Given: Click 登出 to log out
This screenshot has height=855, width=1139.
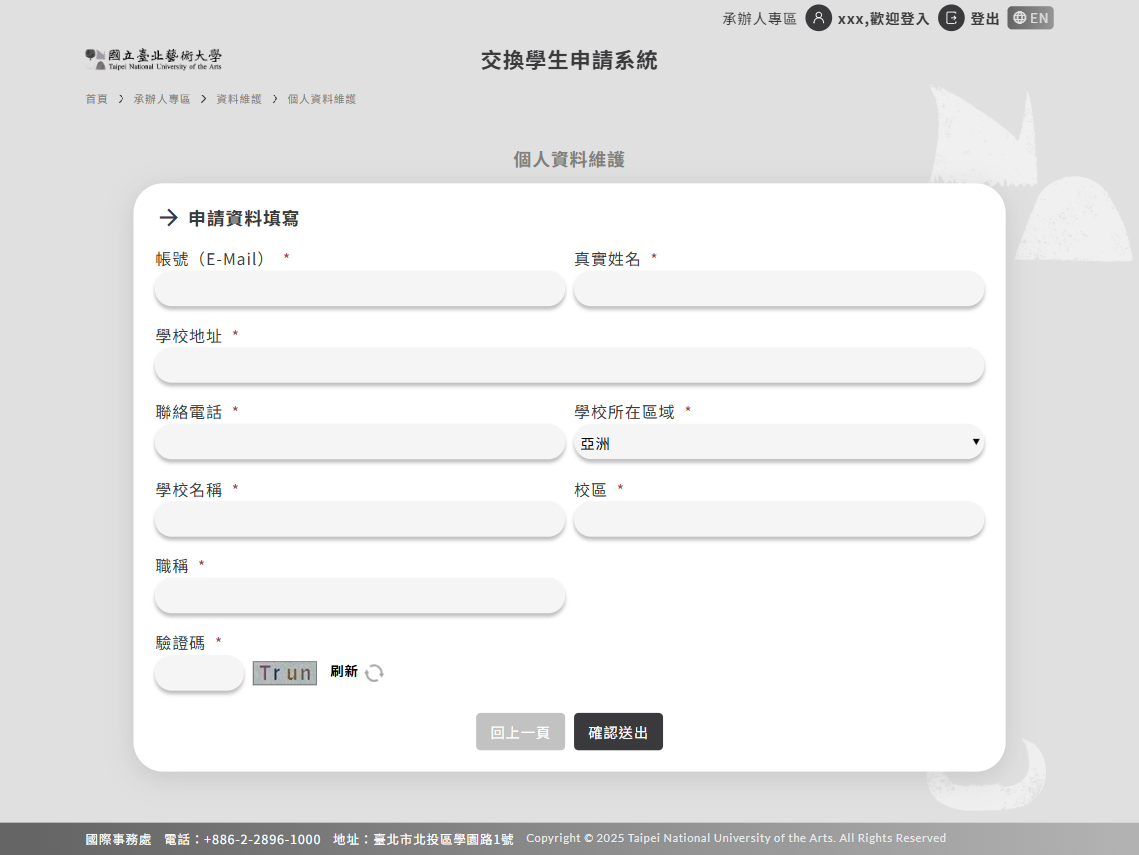Looking at the screenshot, I should click(x=983, y=18).
